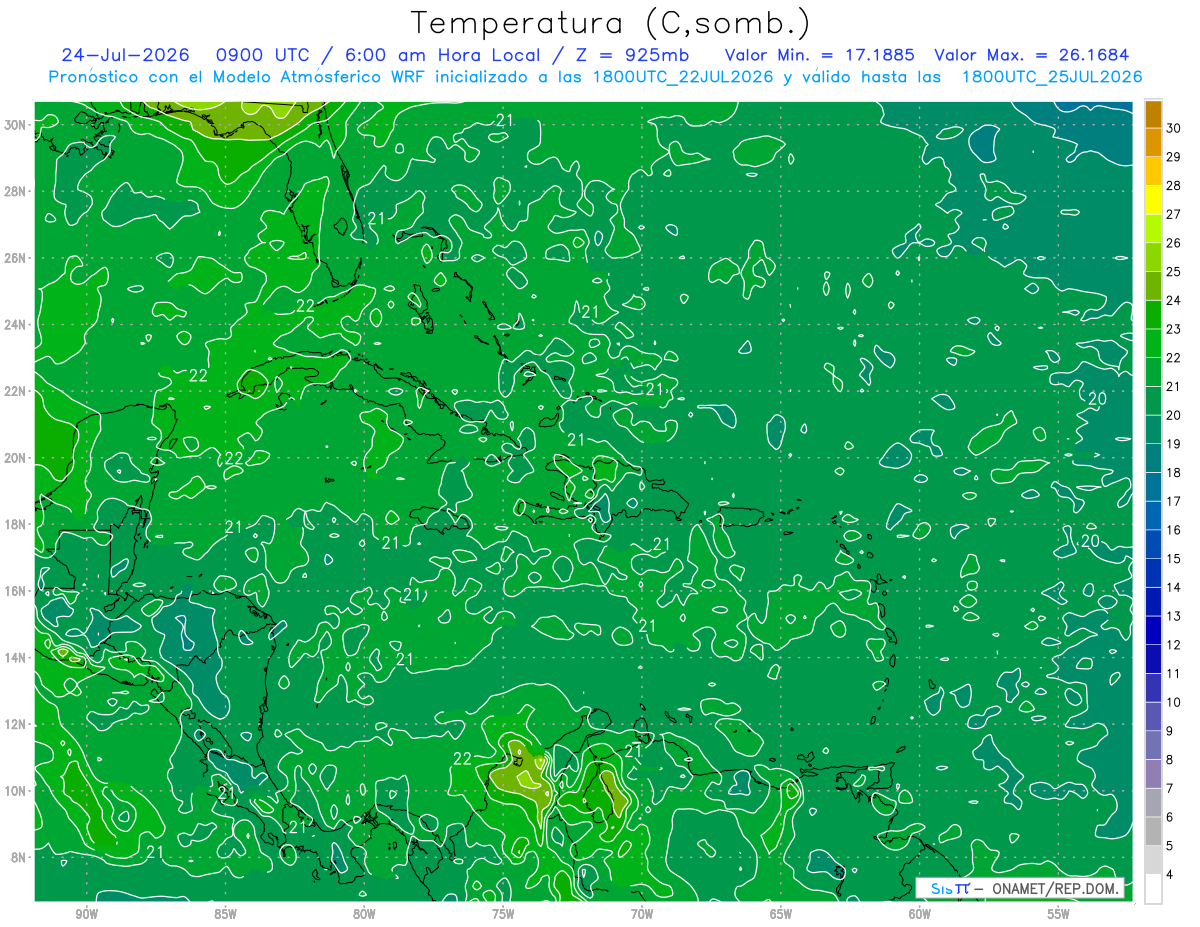Select valid-until time '1800UTC_25JUL2026'
Viewport: 1200px width, 927px height.
click(x=1052, y=77)
